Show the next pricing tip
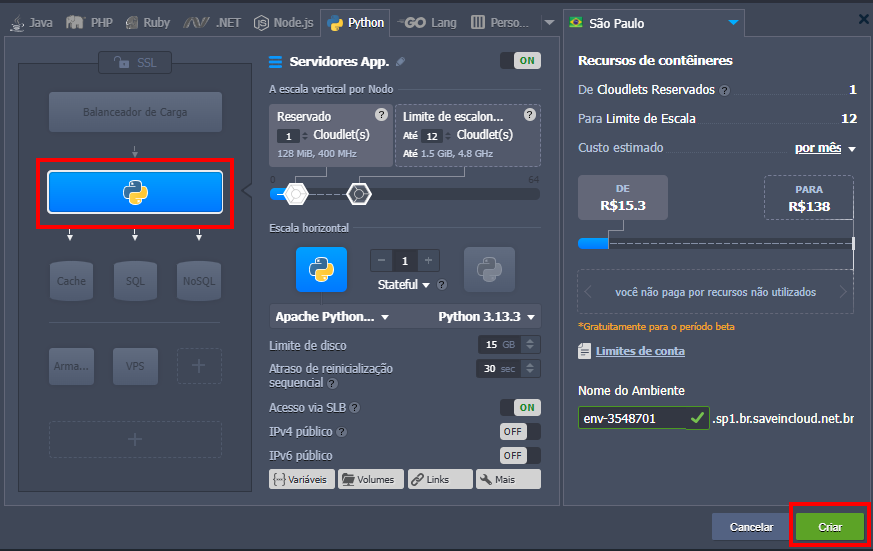873x551 pixels. coord(843,292)
